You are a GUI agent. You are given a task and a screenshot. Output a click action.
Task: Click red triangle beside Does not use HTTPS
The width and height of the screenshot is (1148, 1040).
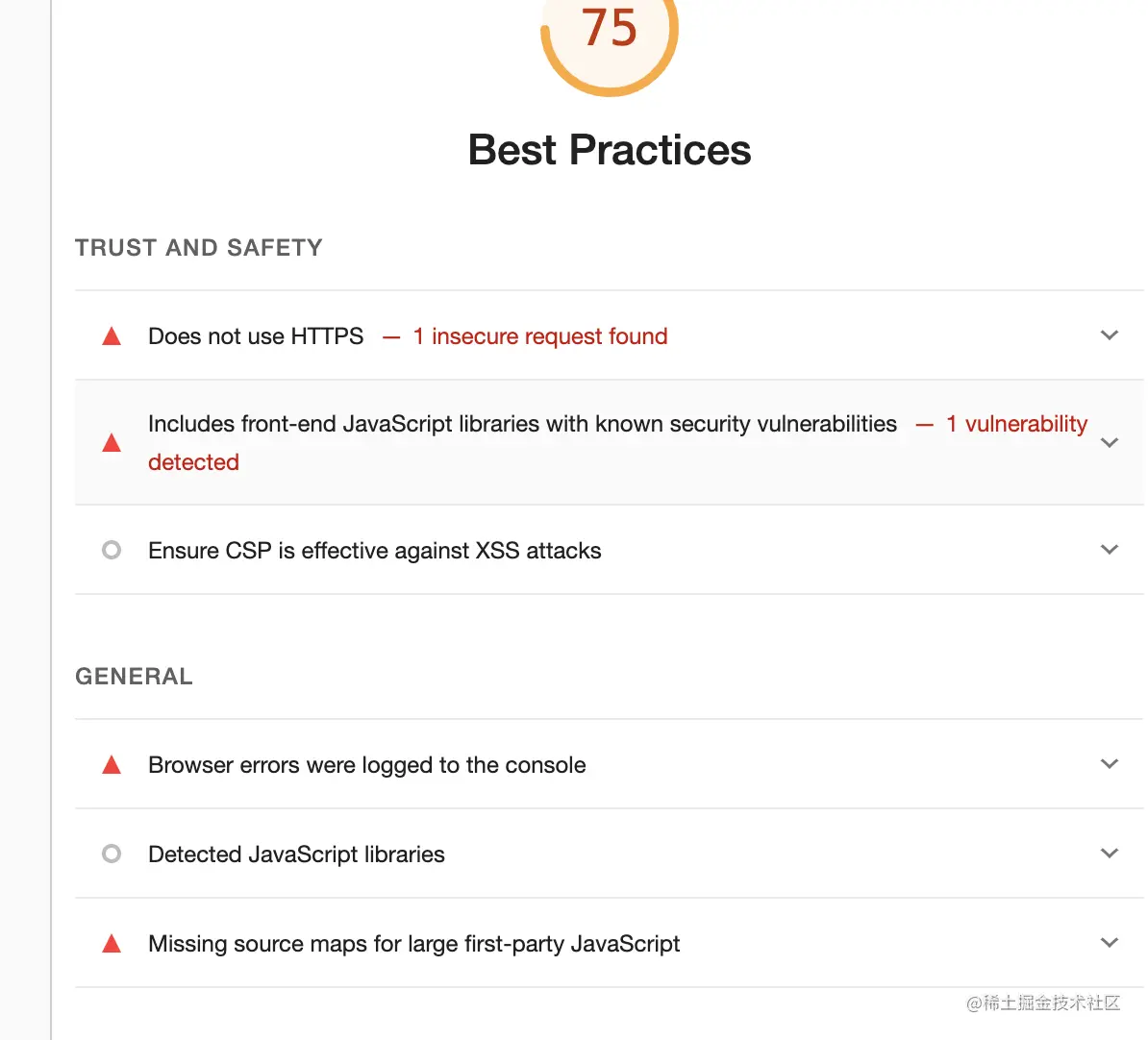point(112,336)
